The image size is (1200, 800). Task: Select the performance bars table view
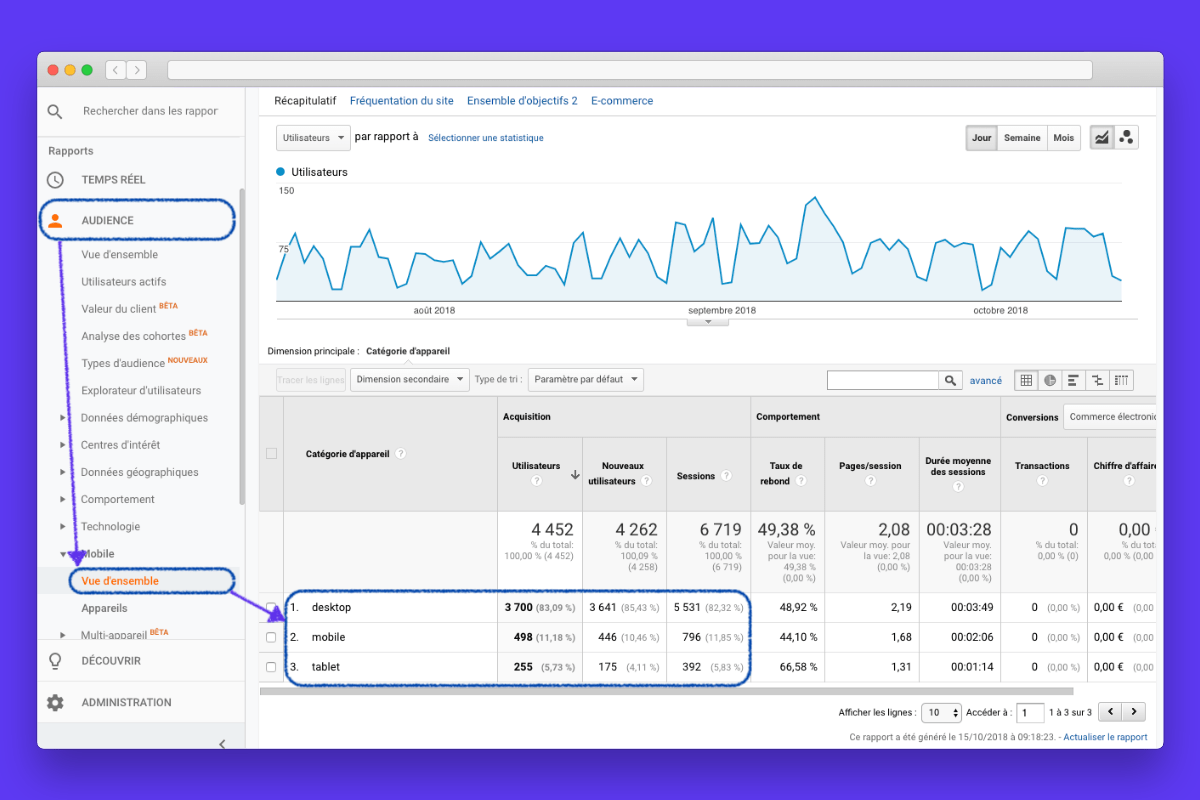1073,380
